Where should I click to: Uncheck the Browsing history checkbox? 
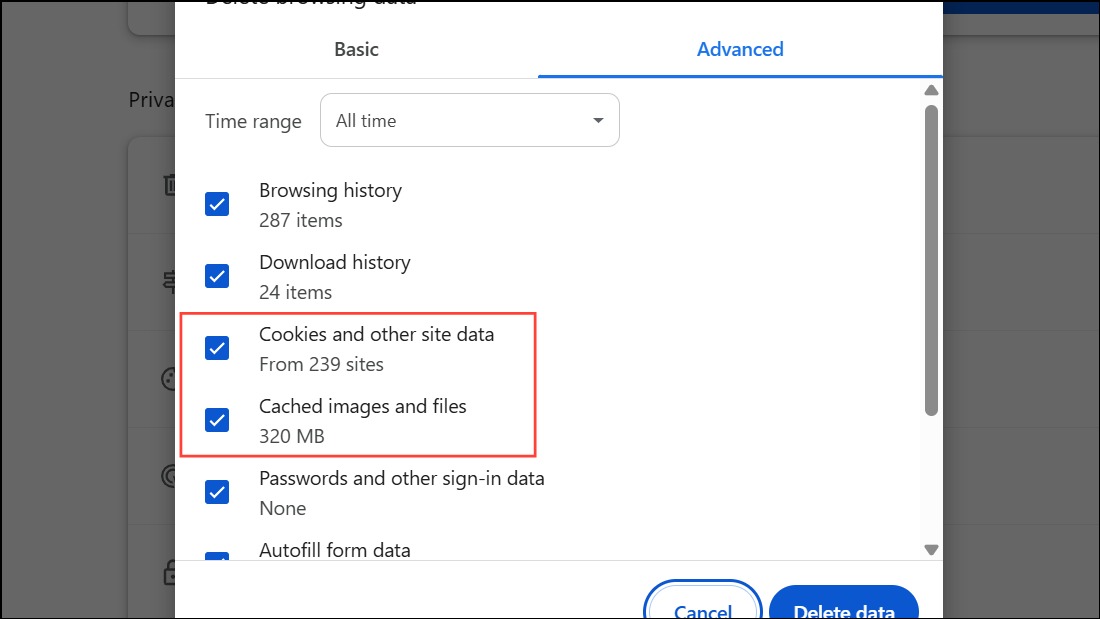coord(217,204)
